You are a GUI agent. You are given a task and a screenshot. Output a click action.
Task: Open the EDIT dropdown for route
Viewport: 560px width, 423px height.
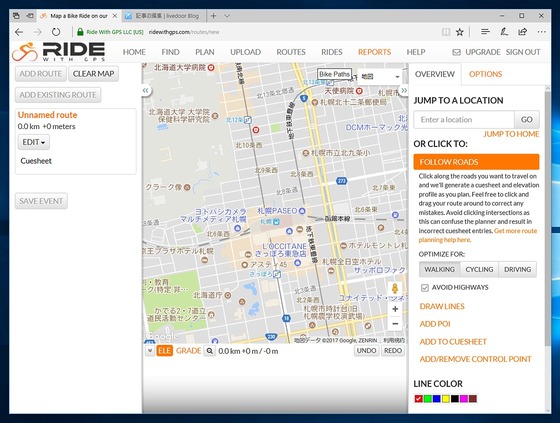click(x=34, y=142)
